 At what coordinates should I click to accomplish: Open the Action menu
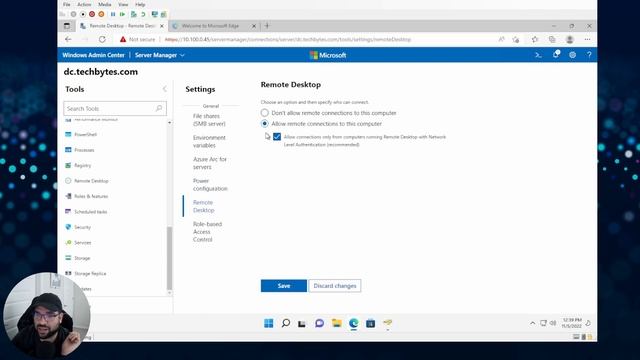point(84,4)
